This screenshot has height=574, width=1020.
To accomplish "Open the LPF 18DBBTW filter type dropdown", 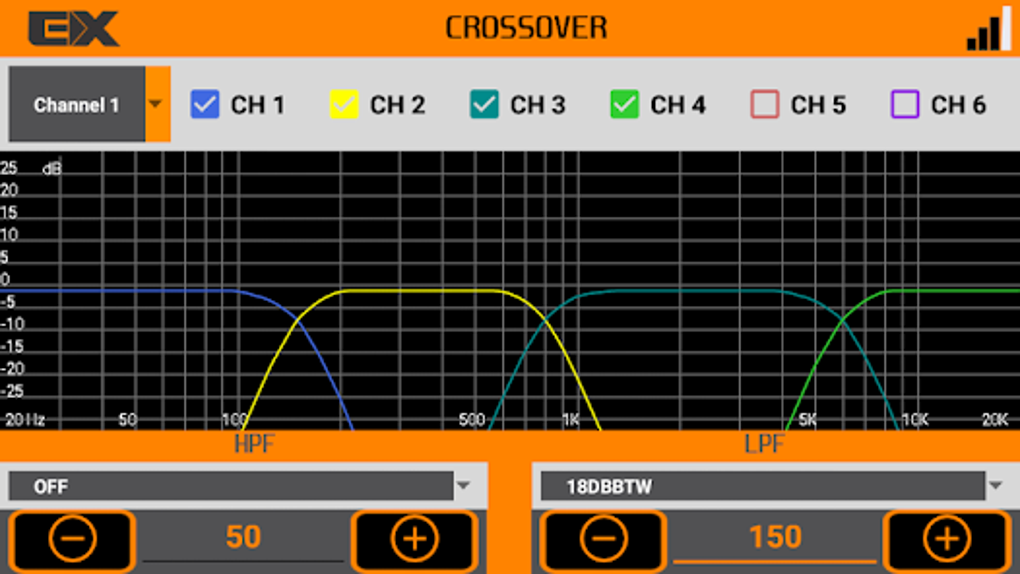I will tap(773, 486).
